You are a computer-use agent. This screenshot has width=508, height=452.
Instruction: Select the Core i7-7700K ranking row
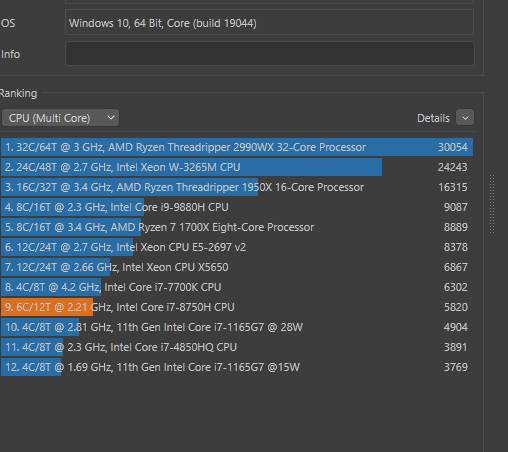[237, 287]
